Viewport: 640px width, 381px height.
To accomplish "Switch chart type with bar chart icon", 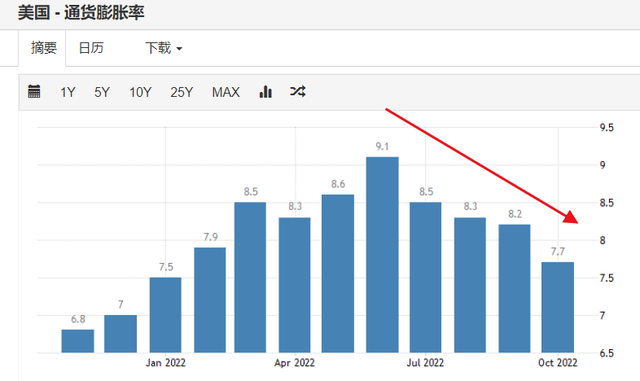I will 265,91.
